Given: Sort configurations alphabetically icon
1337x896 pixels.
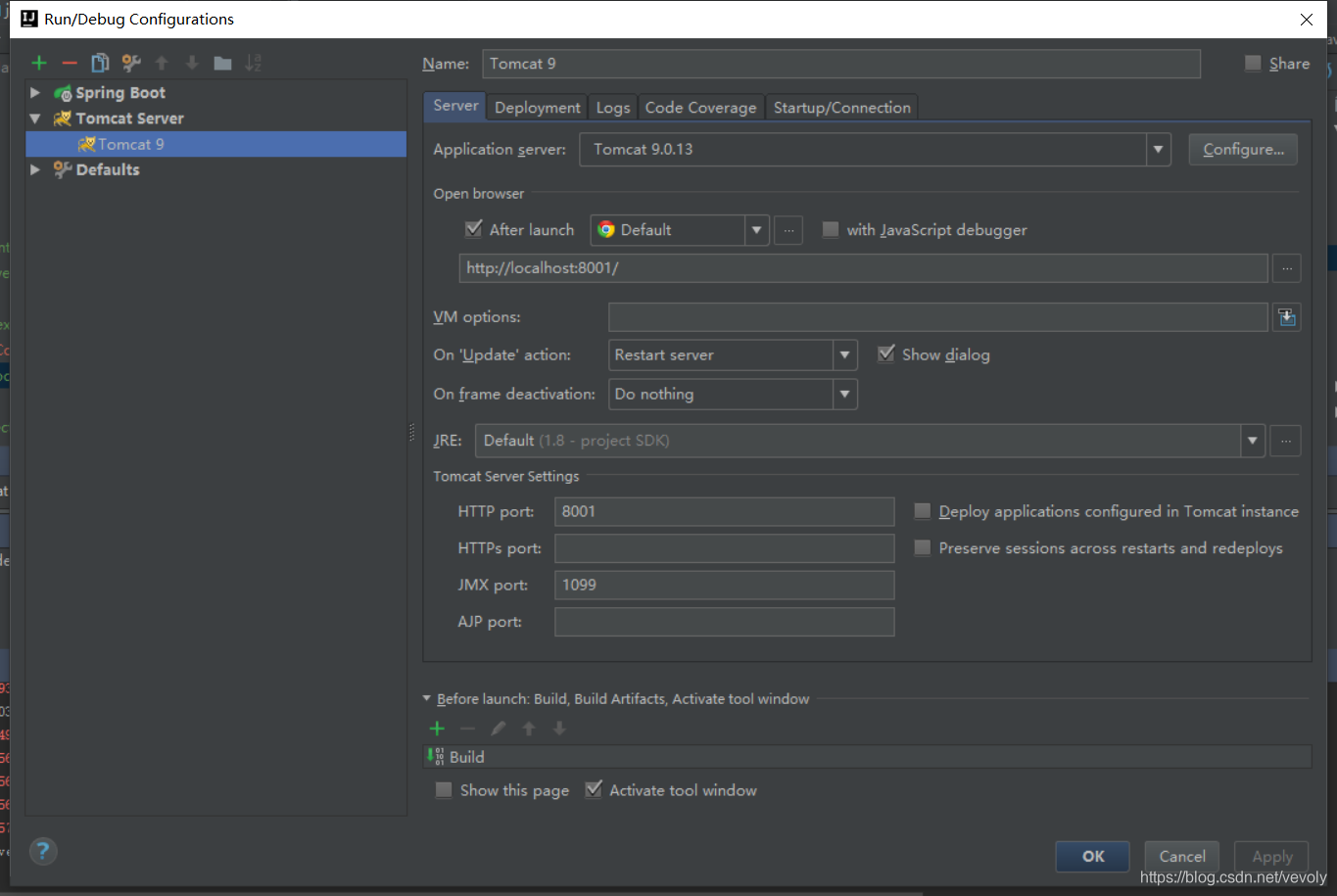Looking at the screenshot, I should click(253, 64).
